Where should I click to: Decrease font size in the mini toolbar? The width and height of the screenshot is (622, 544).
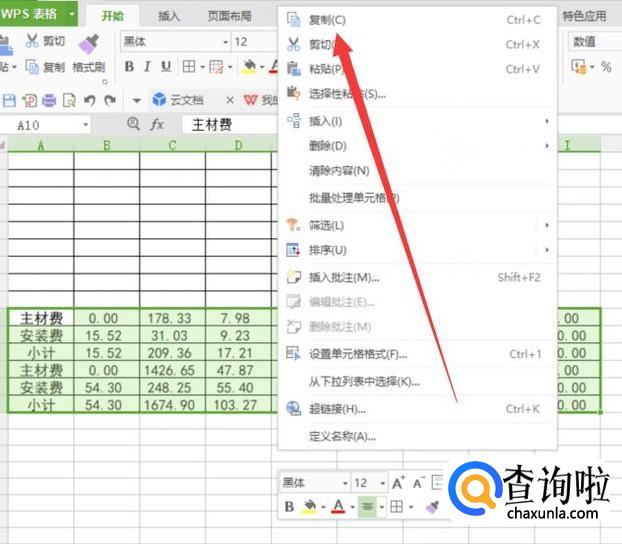[x=419, y=483]
